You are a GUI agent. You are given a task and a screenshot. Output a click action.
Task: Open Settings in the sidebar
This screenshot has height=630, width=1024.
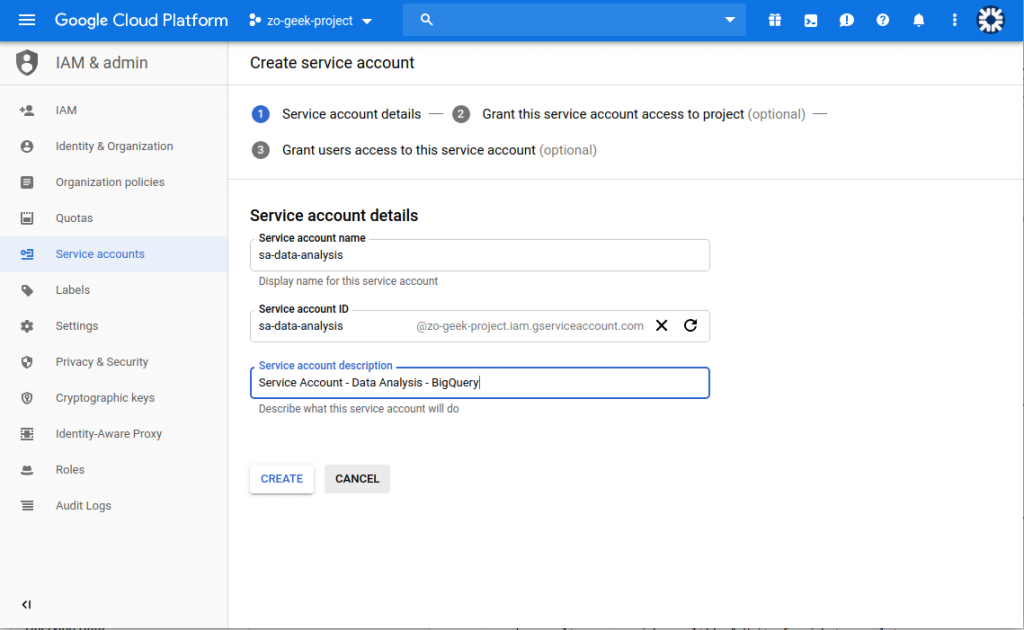pyautogui.click(x=114, y=326)
